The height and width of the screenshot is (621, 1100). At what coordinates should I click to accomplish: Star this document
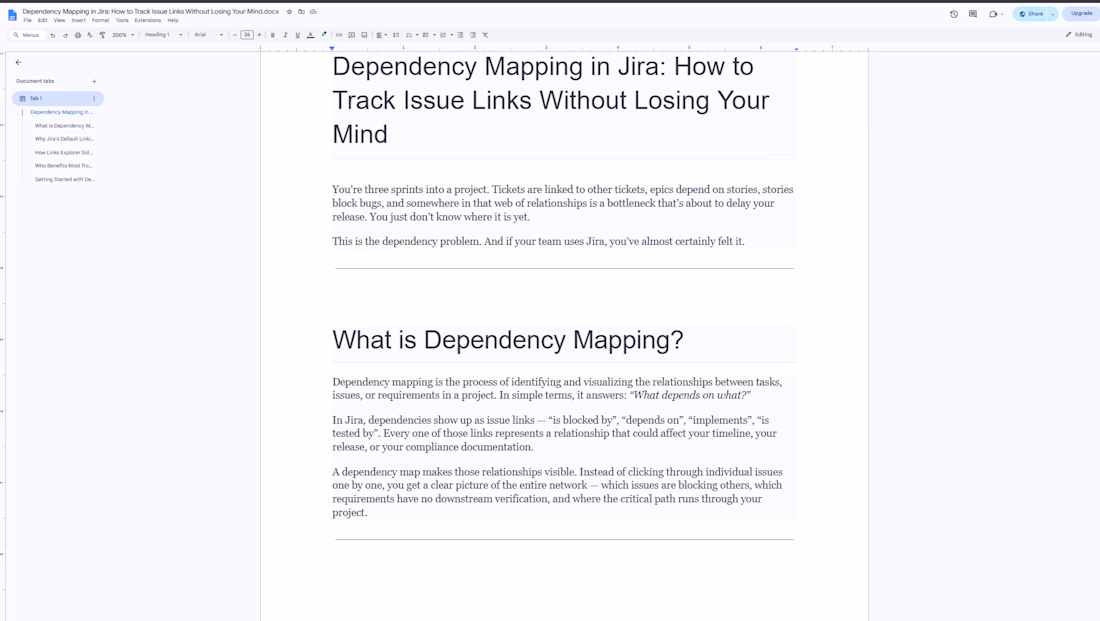[x=289, y=12]
